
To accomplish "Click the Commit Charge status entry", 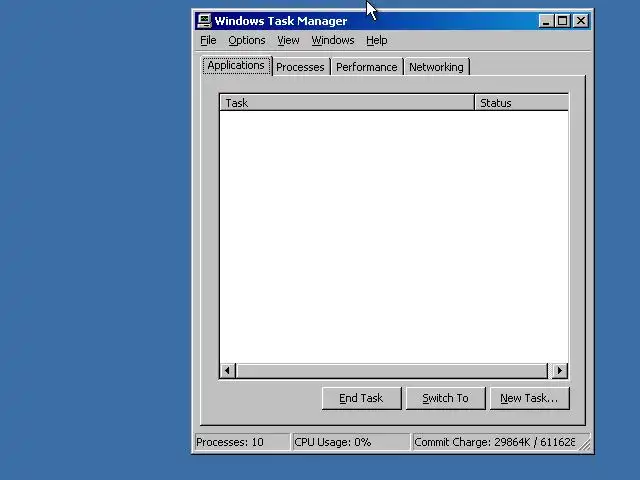I will [495, 442].
